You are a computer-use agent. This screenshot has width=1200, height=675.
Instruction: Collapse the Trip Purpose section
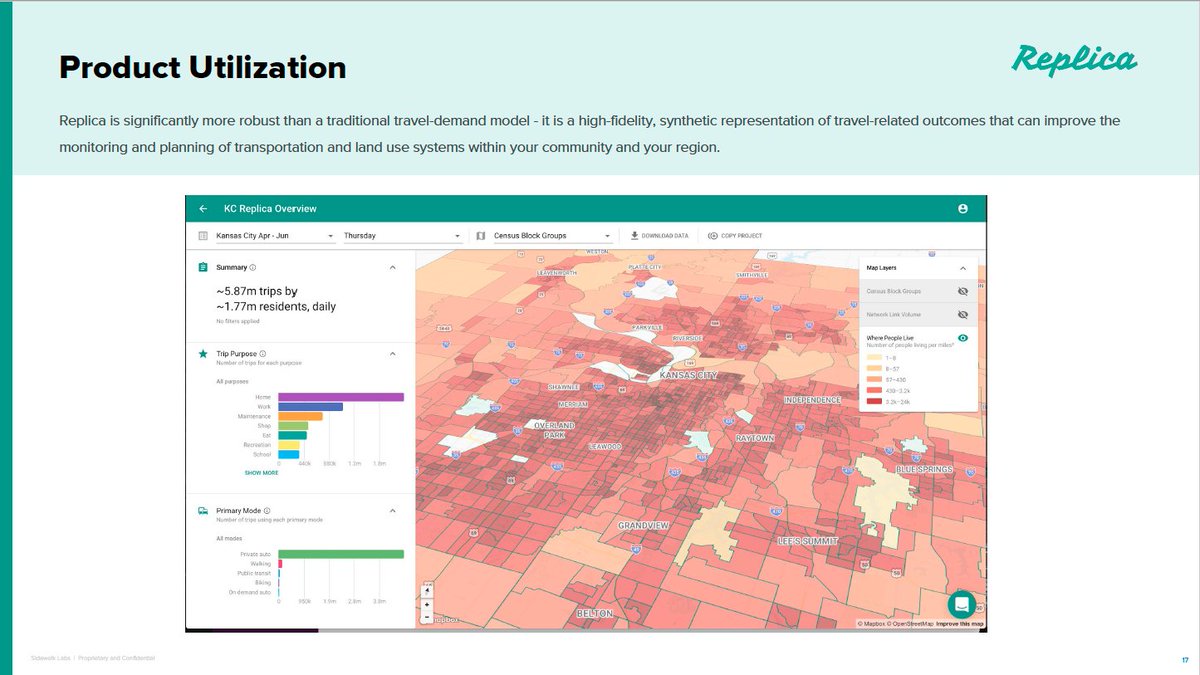point(392,353)
